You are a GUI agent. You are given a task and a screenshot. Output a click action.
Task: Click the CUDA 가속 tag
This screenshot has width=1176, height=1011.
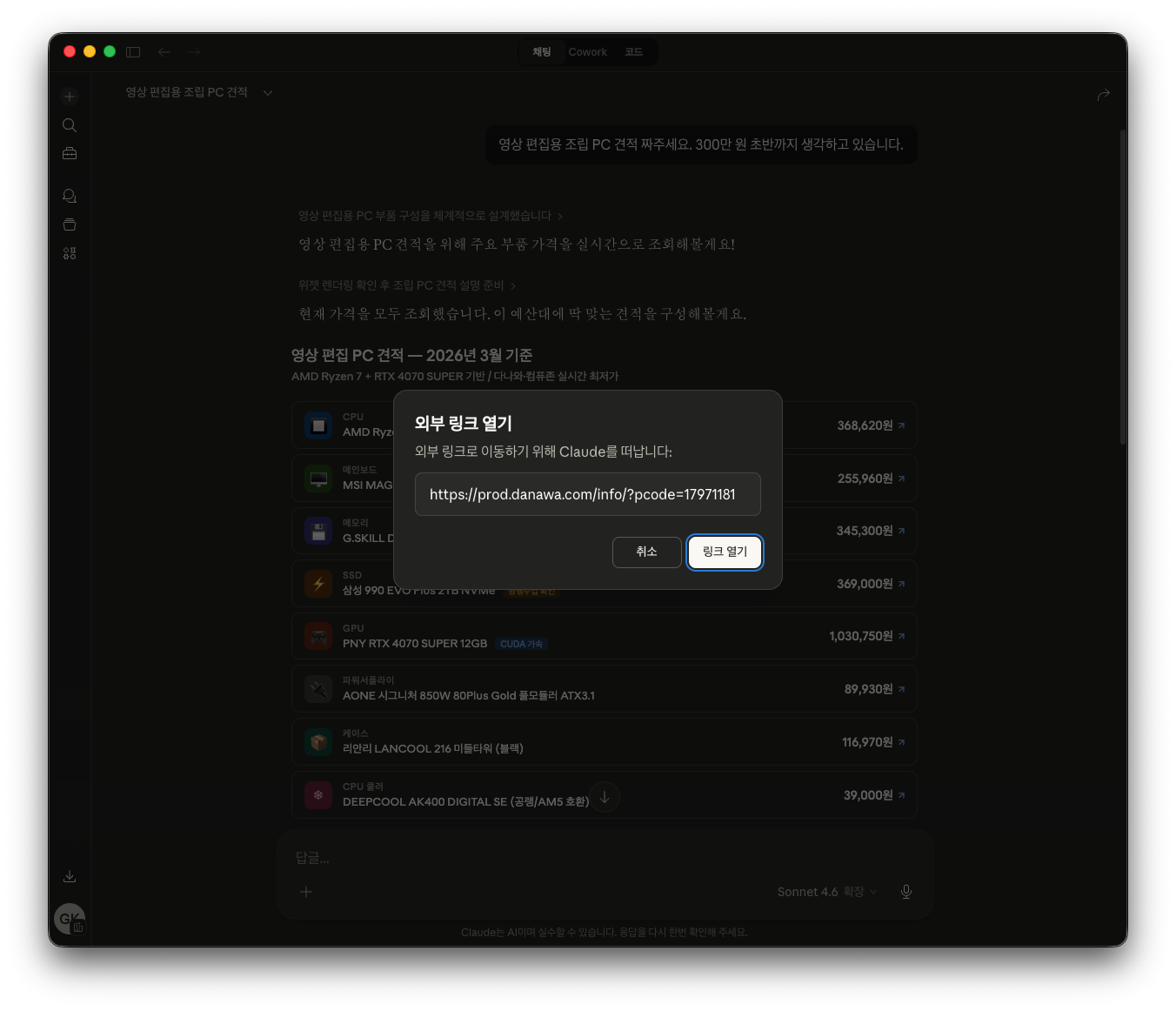pyautogui.click(x=521, y=644)
